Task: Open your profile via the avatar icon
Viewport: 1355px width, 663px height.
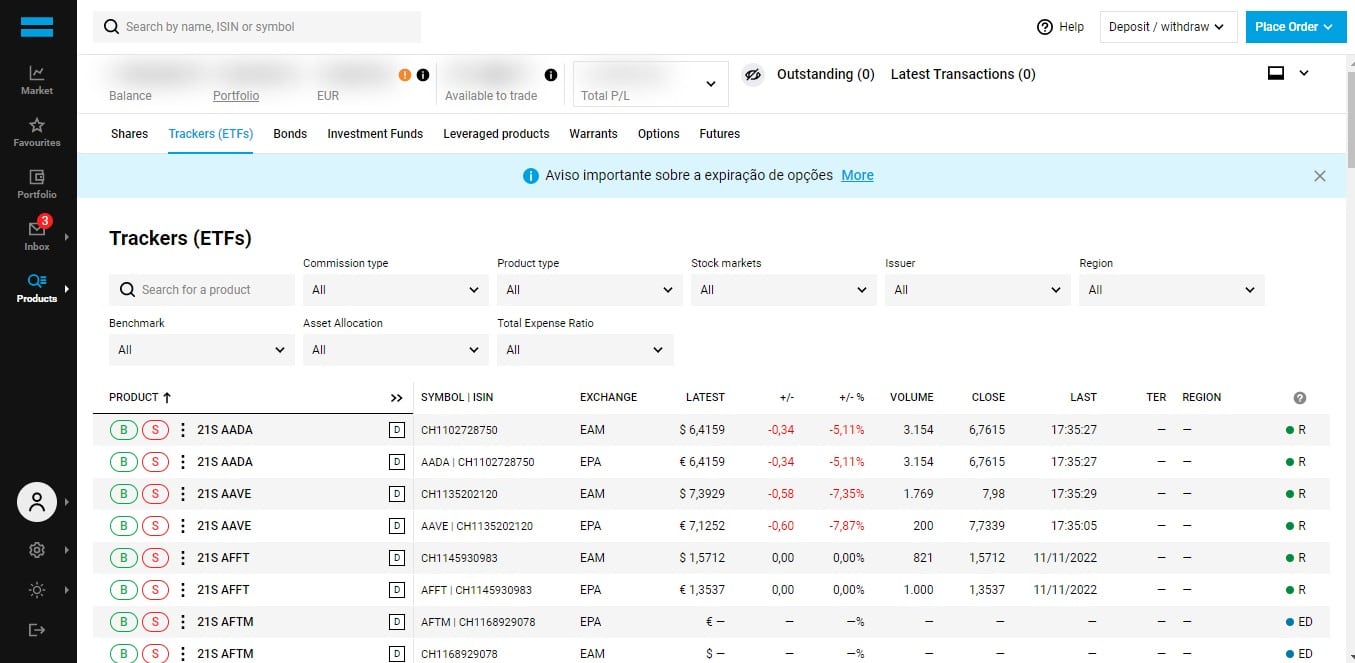Action: point(36,502)
